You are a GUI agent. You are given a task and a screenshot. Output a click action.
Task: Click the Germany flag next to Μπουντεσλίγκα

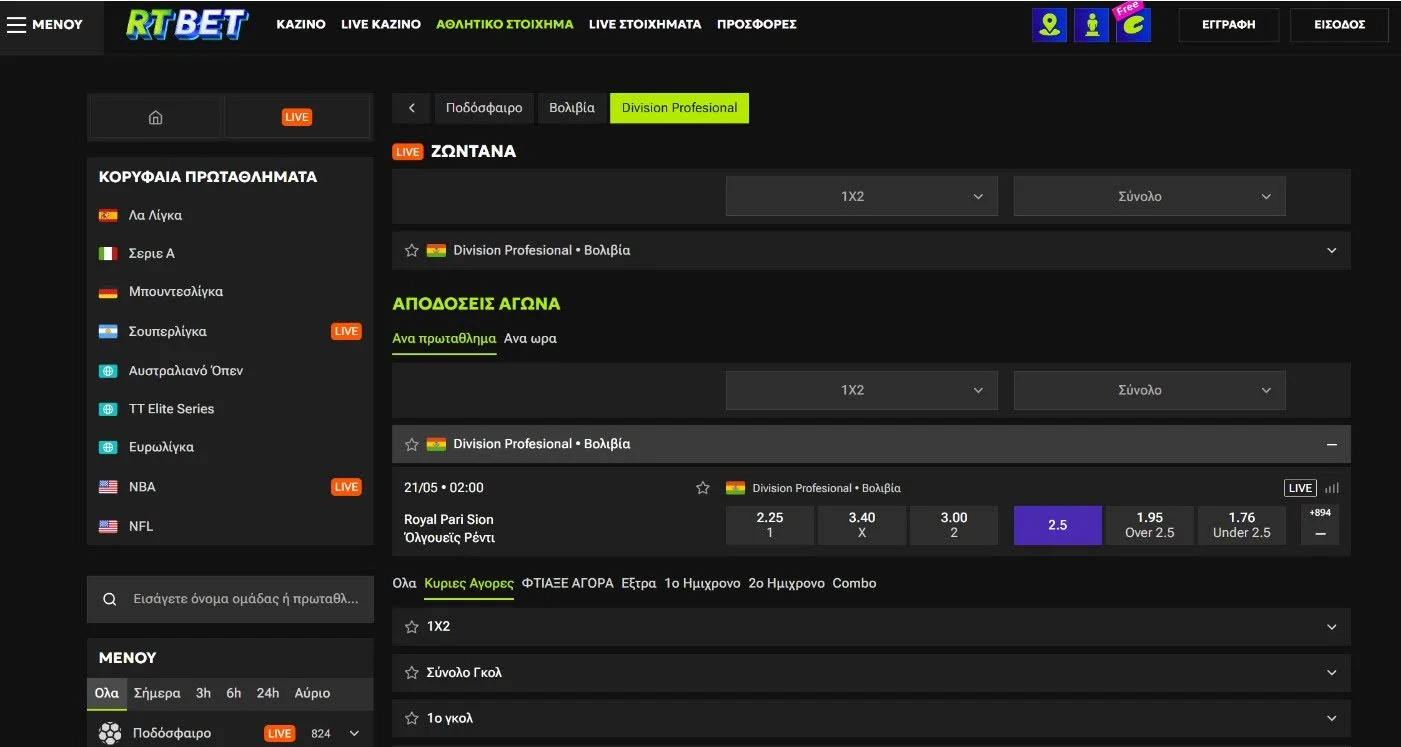pyautogui.click(x=108, y=293)
